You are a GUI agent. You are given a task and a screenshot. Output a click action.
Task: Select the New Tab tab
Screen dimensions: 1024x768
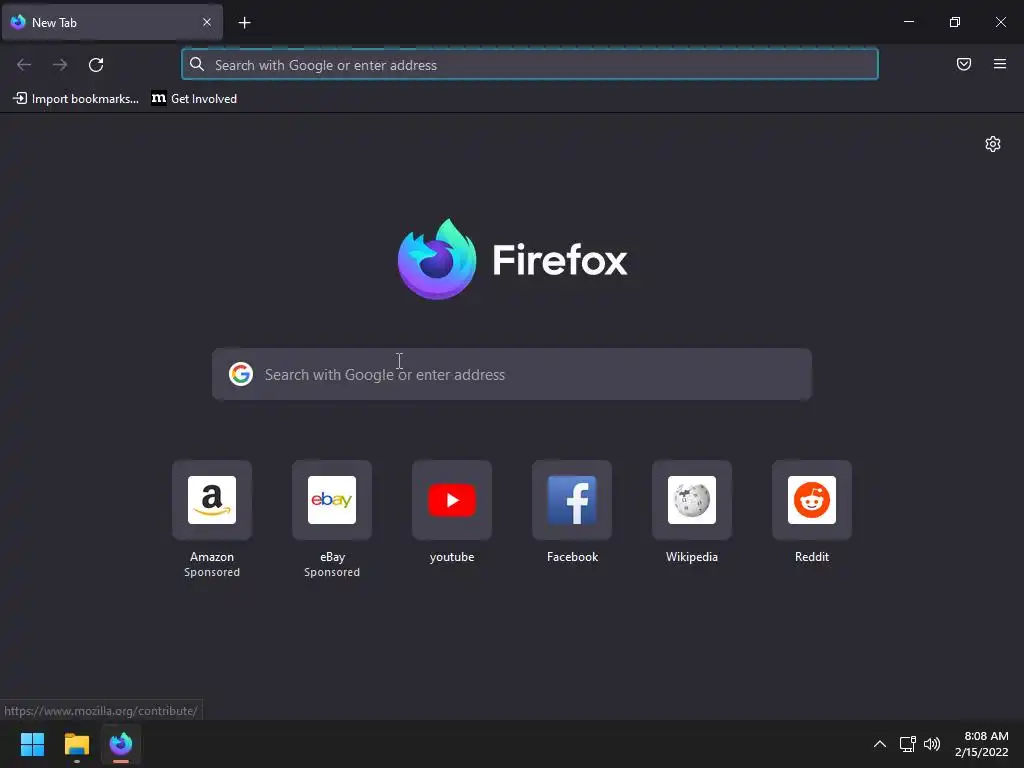[x=112, y=22]
